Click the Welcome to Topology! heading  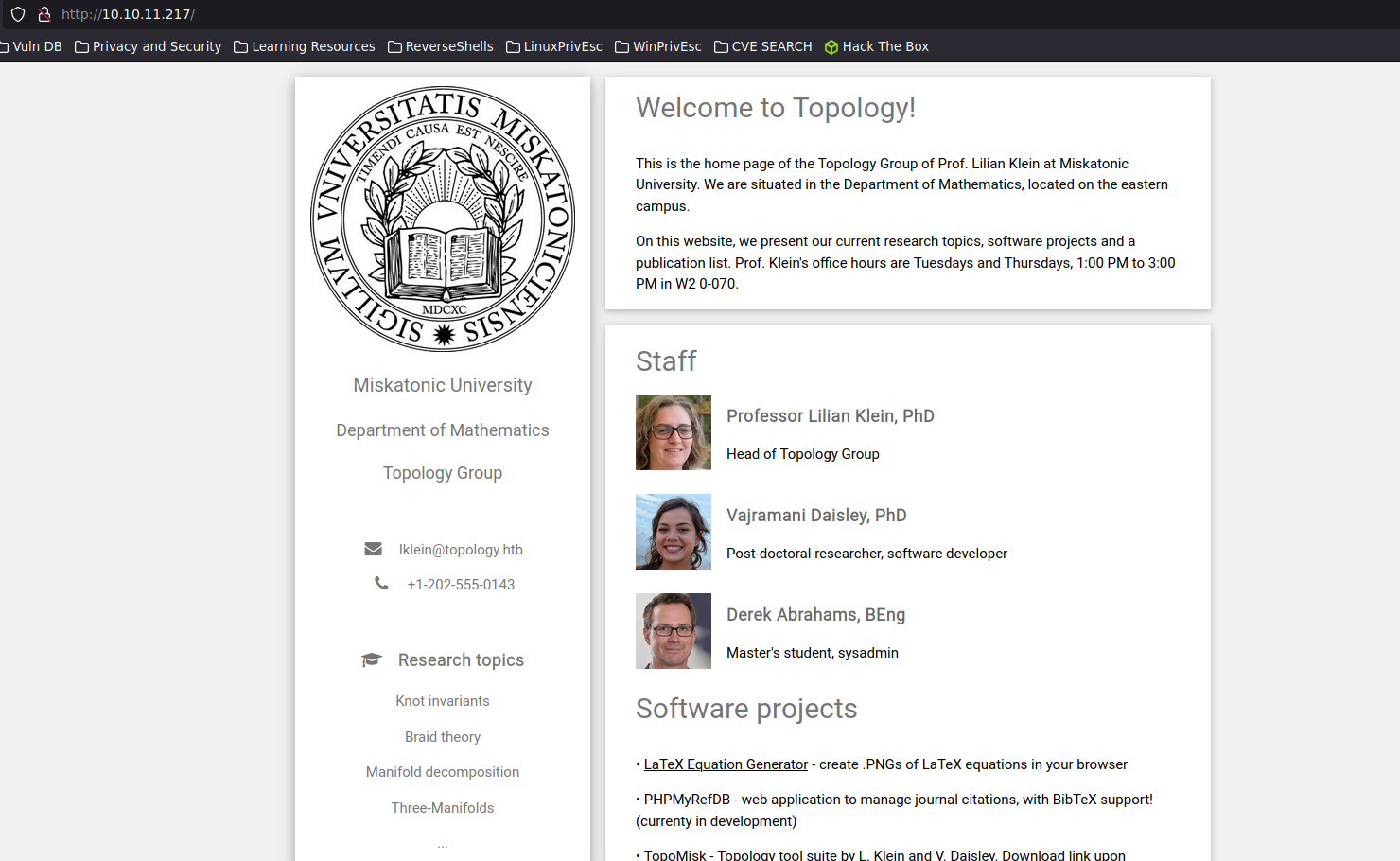pyautogui.click(x=776, y=108)
